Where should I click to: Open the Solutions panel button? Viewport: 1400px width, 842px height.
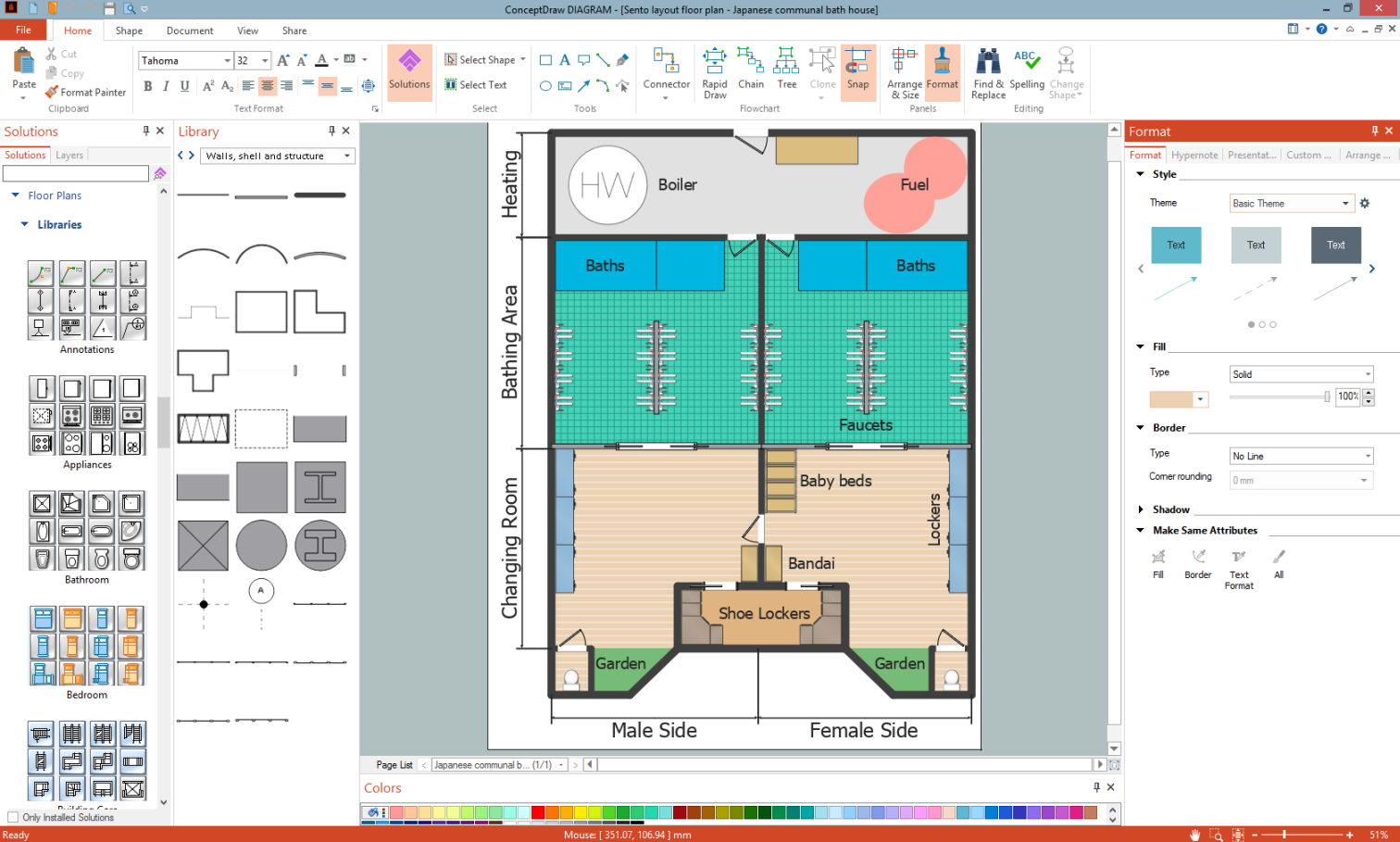point(409,71)
